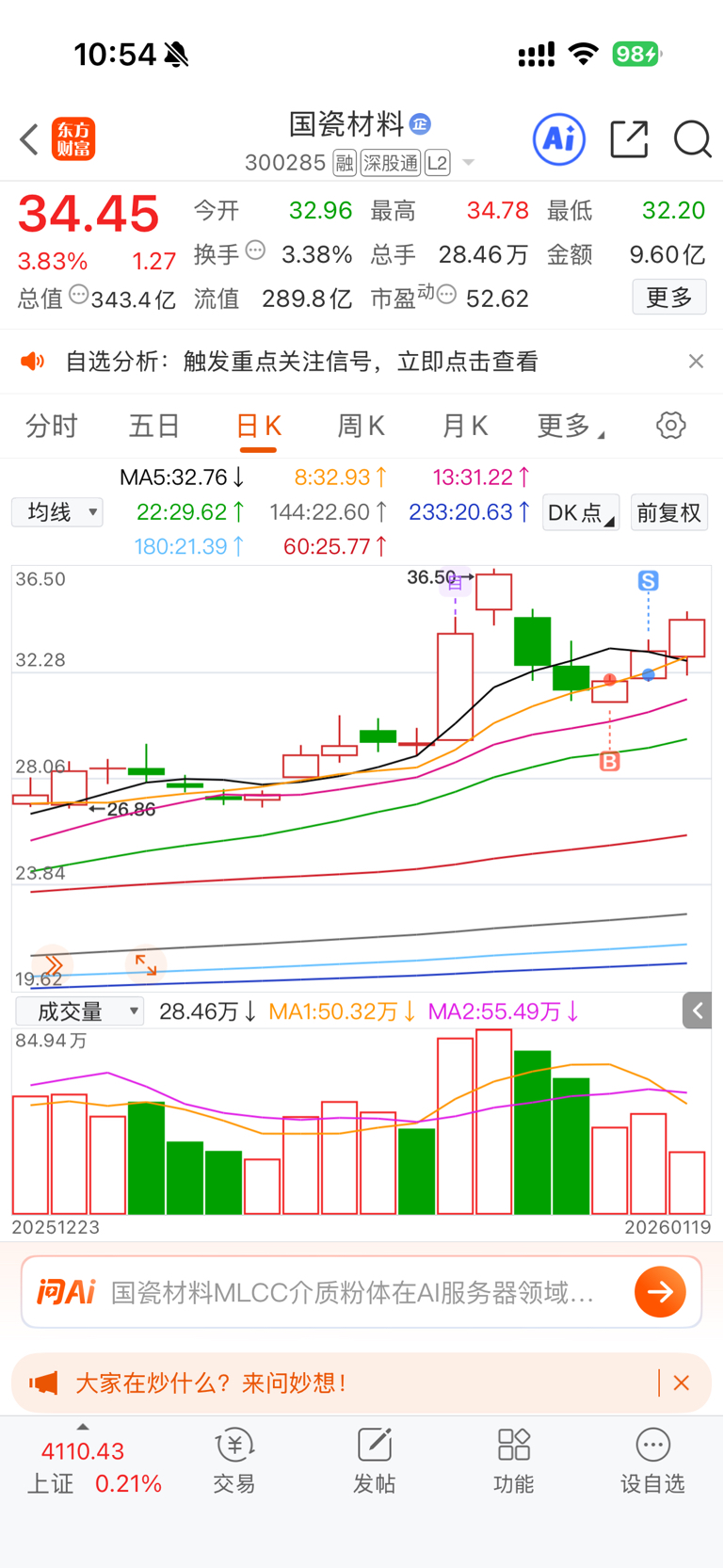Screen dimensions: 724x1568
Task: Expand the 更多 period menu
Action: (571, 427)
